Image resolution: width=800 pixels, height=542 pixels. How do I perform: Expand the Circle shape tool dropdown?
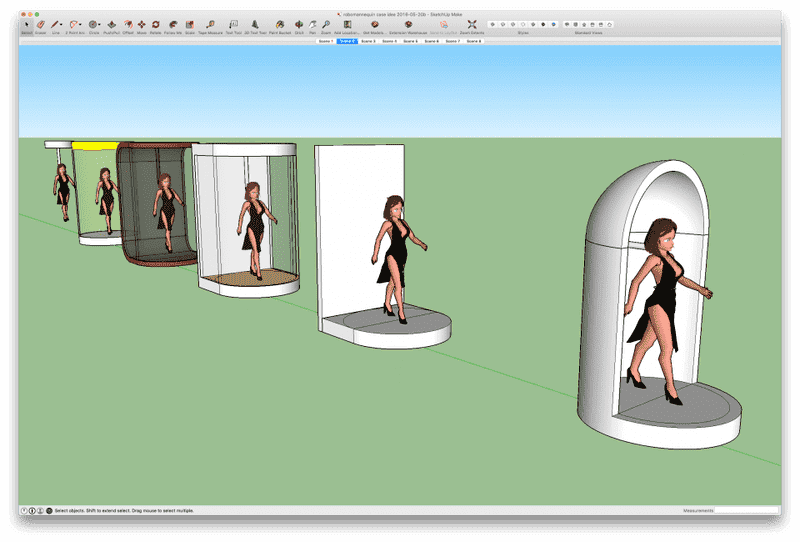pos(99,24)
